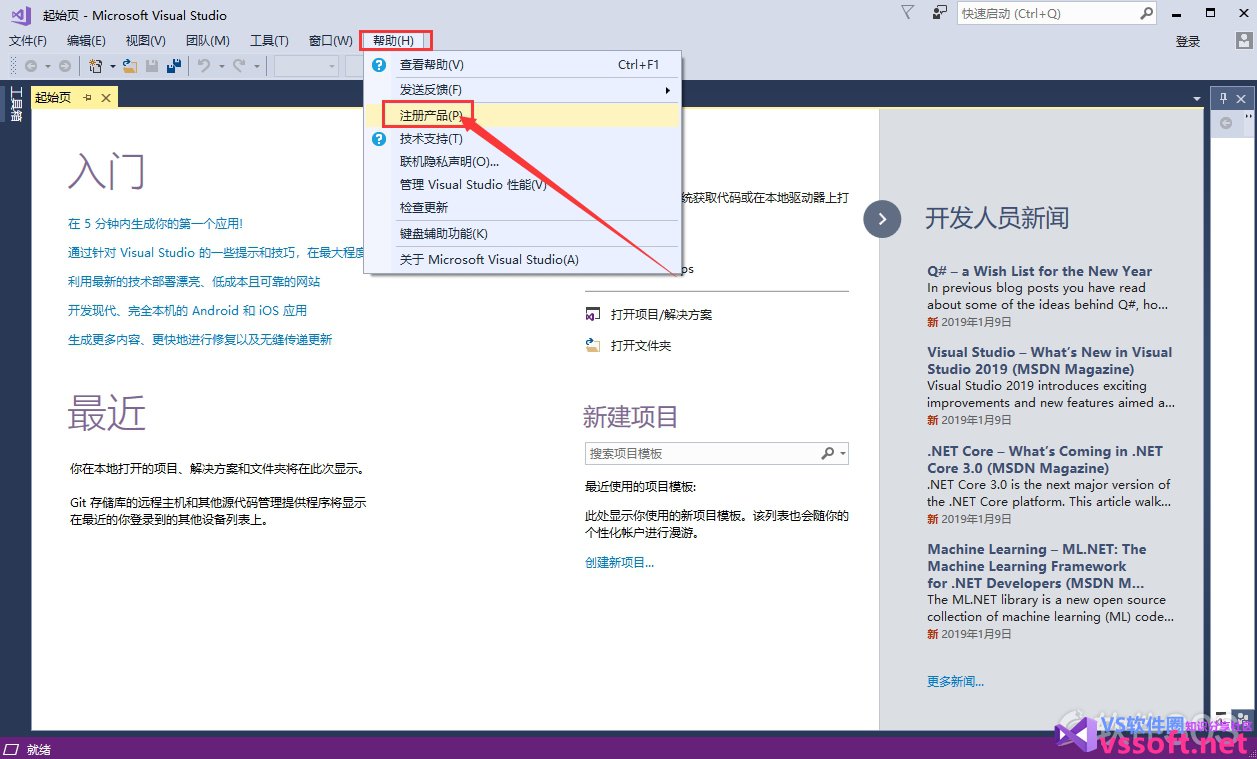
Task: Click the Save All toolbar icon
Action: (174, 66)
